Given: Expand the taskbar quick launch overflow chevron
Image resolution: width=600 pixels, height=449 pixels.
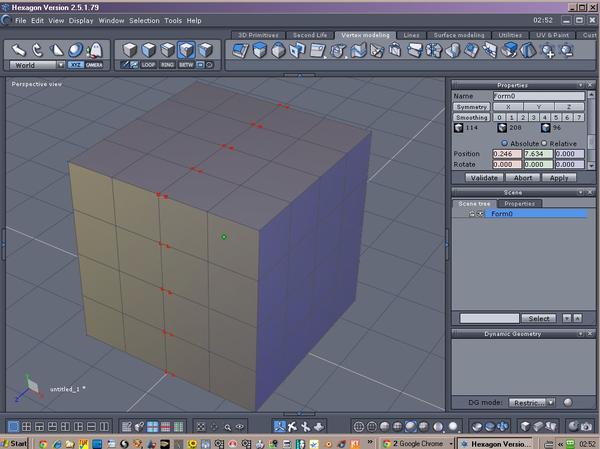Looking at the screenshot, I should (370, 442).
